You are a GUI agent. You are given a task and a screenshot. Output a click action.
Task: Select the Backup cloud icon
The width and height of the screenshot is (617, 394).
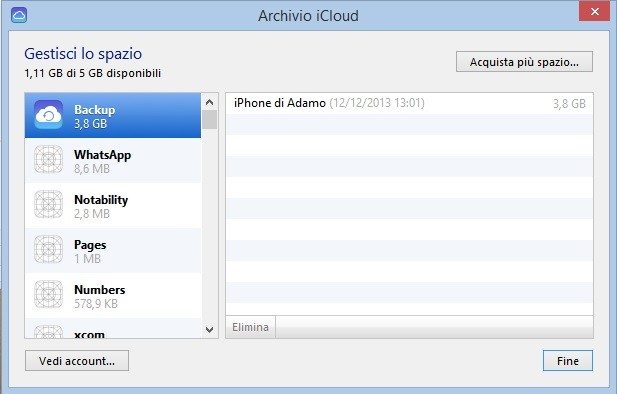click(48, 115)
